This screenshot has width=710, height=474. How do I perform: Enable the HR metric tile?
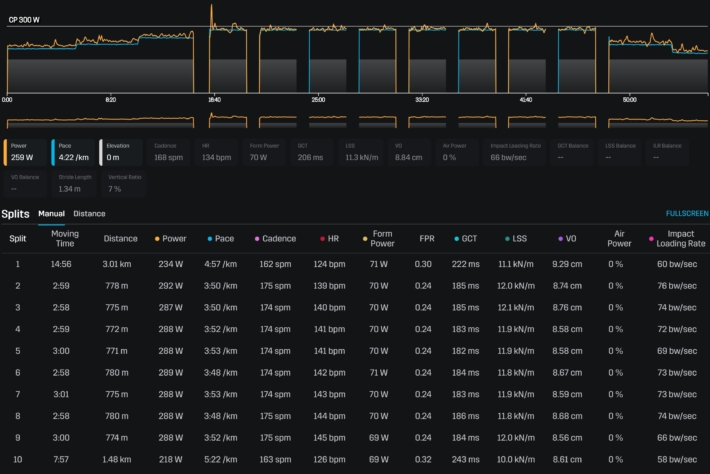(x=216, y=151)
